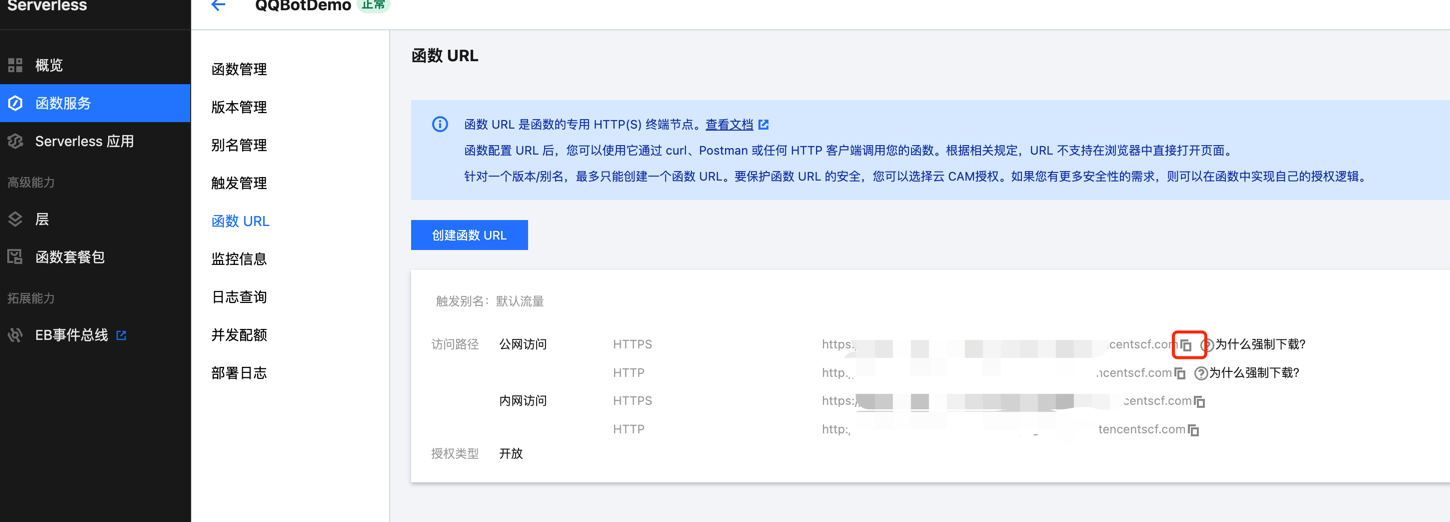Open 函数套餐包 in the sidebar

tap(70, 257)
